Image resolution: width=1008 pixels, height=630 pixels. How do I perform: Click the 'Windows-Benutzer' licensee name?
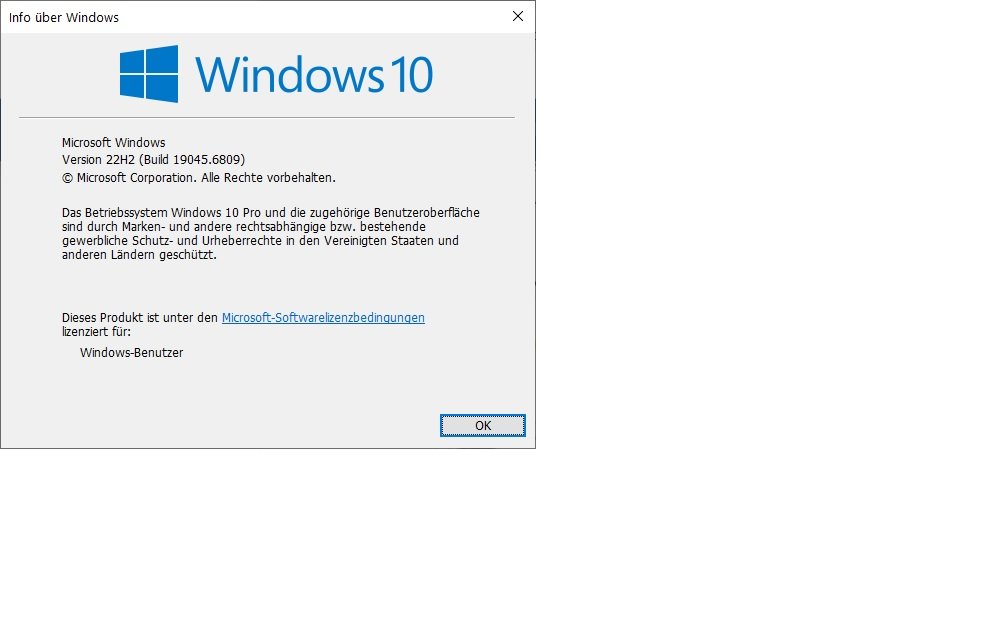(132, 352)
